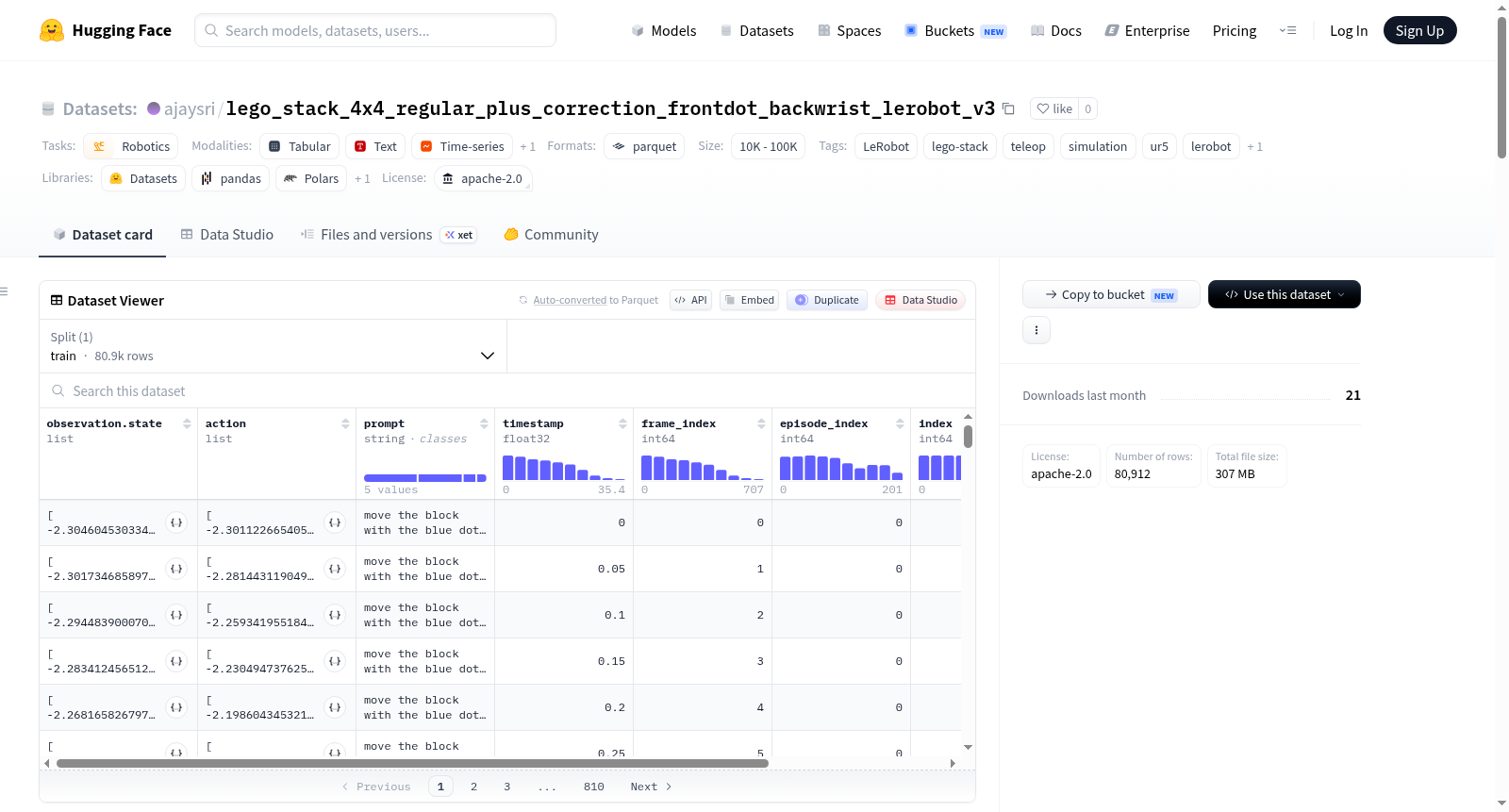Go to Spaces in top navigation
The width and height of the screenshot is (1509, 812).
point(849,30)
